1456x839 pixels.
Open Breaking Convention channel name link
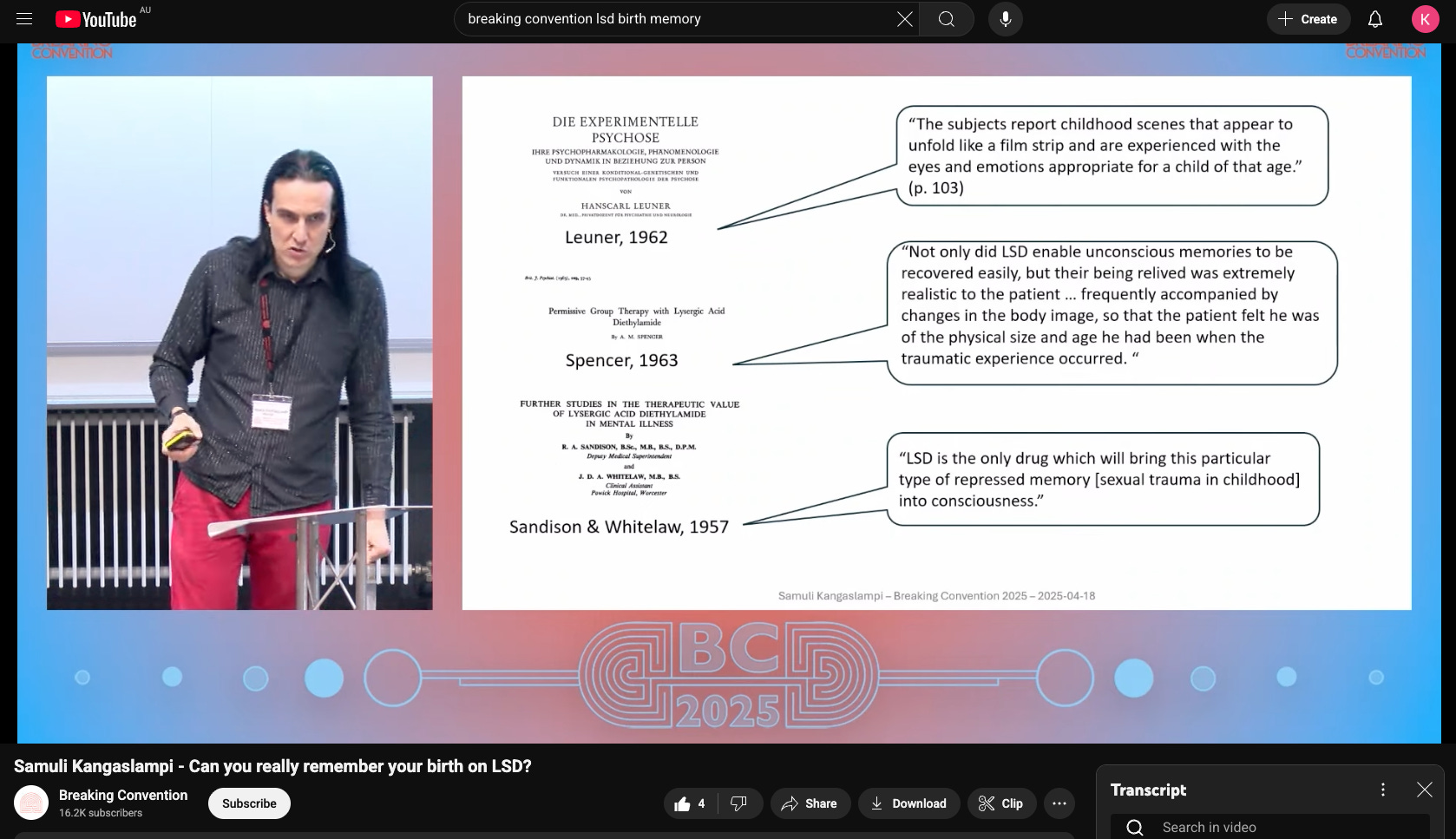[x=123, y=795]
